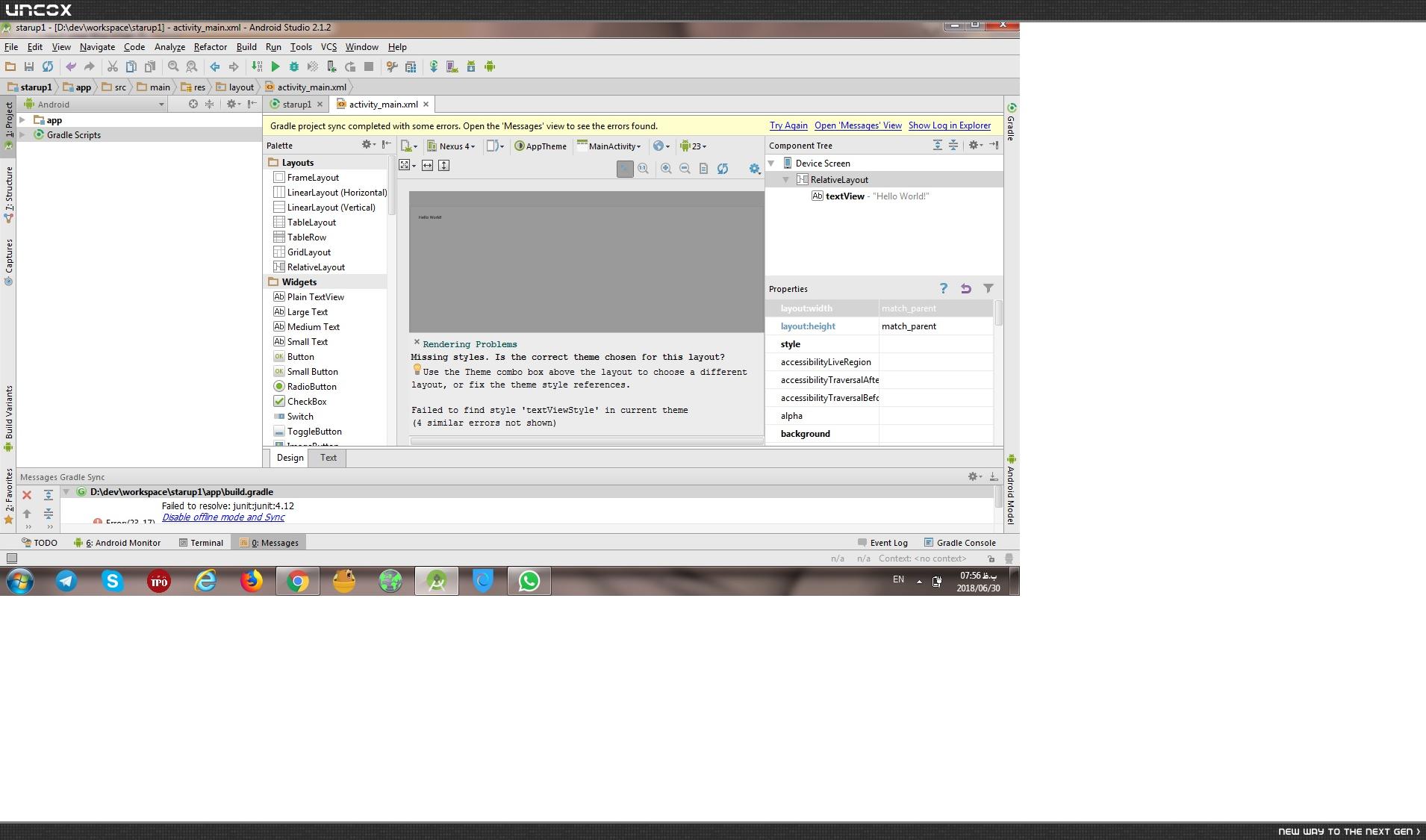Toggle layout height vertical arrows button
The height and width of the screenshot is (840, 1426).
pyautogui.click(x=443, y=165)
